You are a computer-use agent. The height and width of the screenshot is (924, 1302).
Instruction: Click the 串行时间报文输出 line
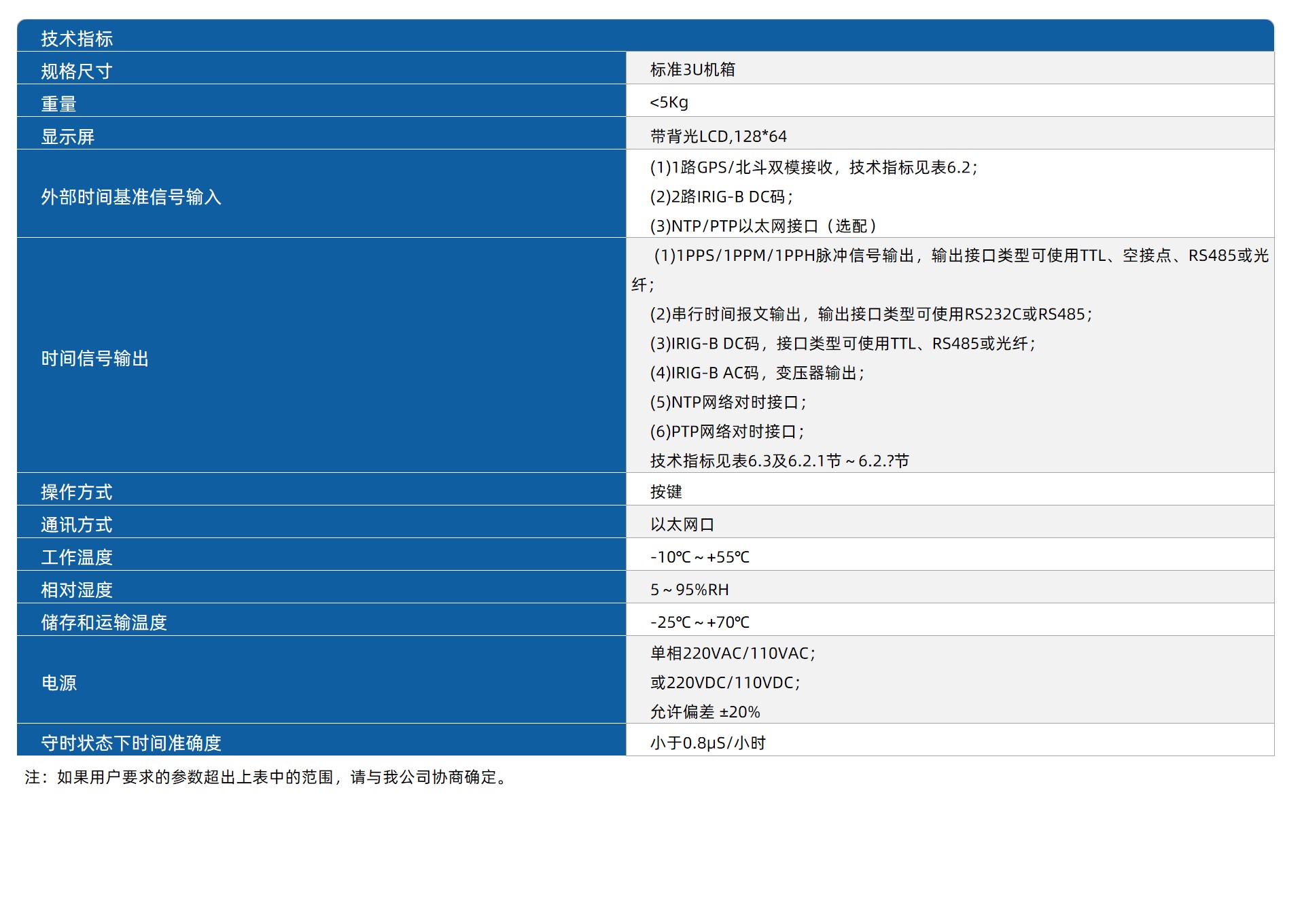(x=870, y=314)
